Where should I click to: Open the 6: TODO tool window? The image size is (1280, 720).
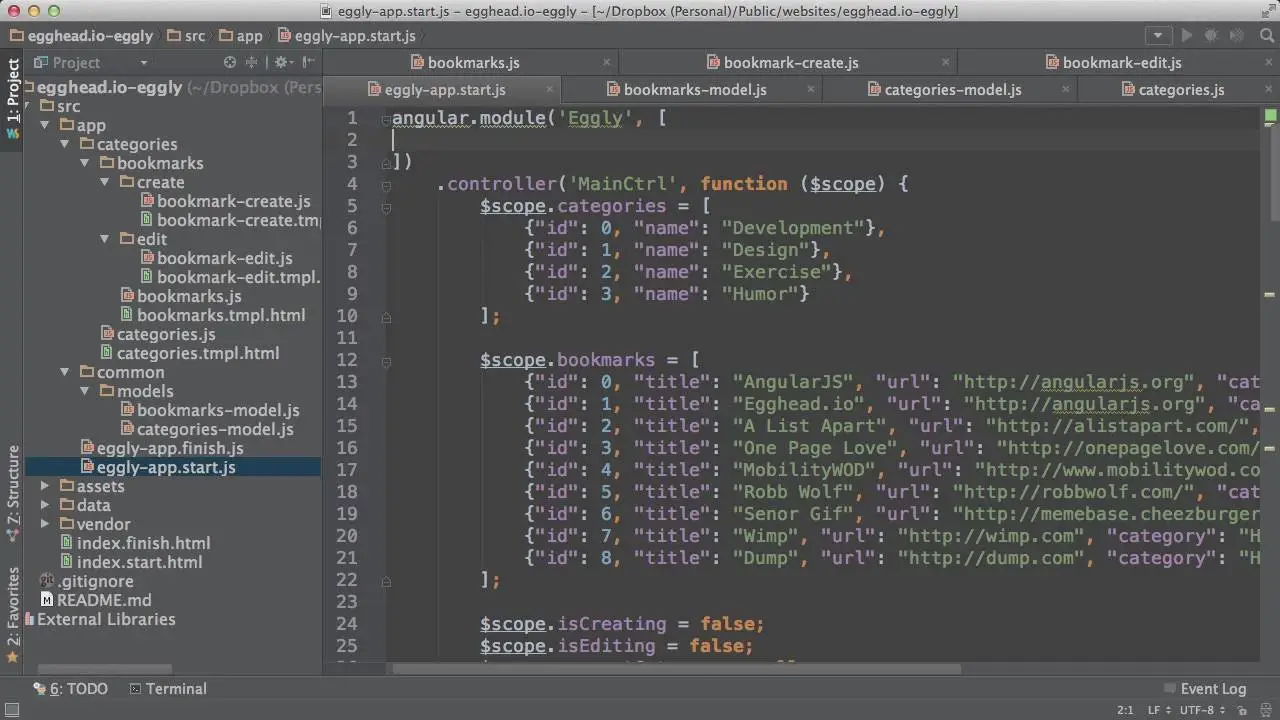[70, 688]
